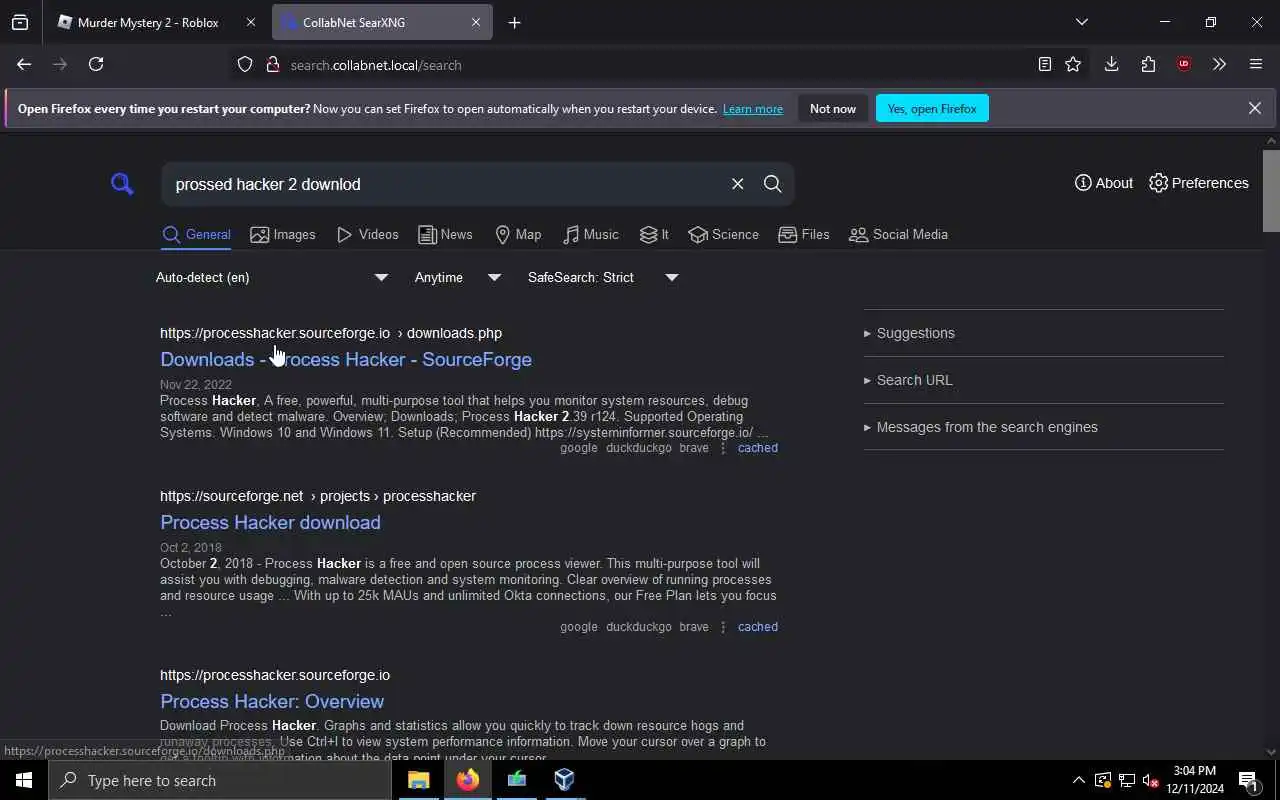Open the Auto-detect (en) language dropdown
Viewport: 1280px width, 800px height.
pyautogui.click(x=271, y=277)
